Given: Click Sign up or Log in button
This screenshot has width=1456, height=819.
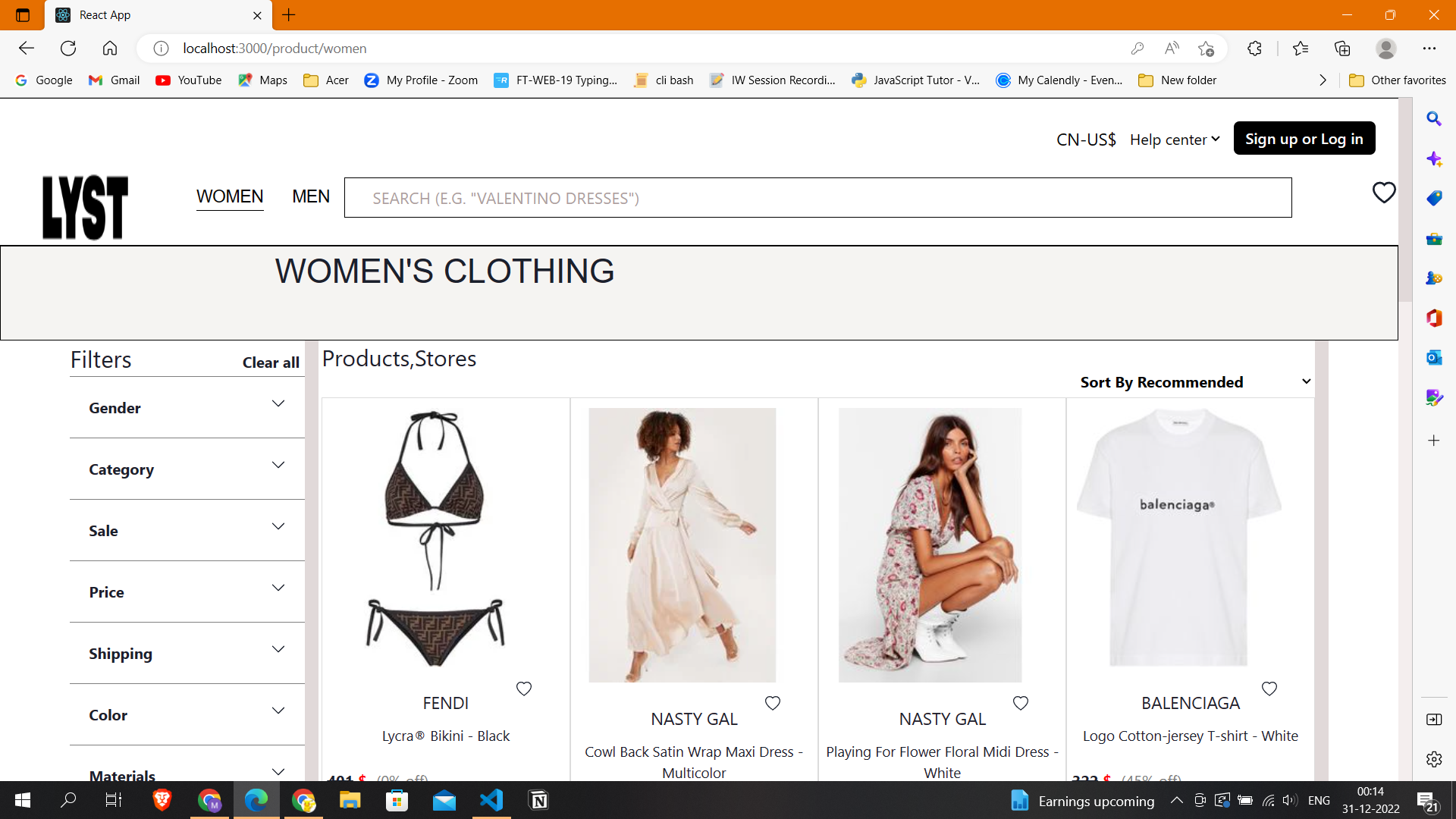Looking at the screenshot, I should click(x=1304, y=138).
